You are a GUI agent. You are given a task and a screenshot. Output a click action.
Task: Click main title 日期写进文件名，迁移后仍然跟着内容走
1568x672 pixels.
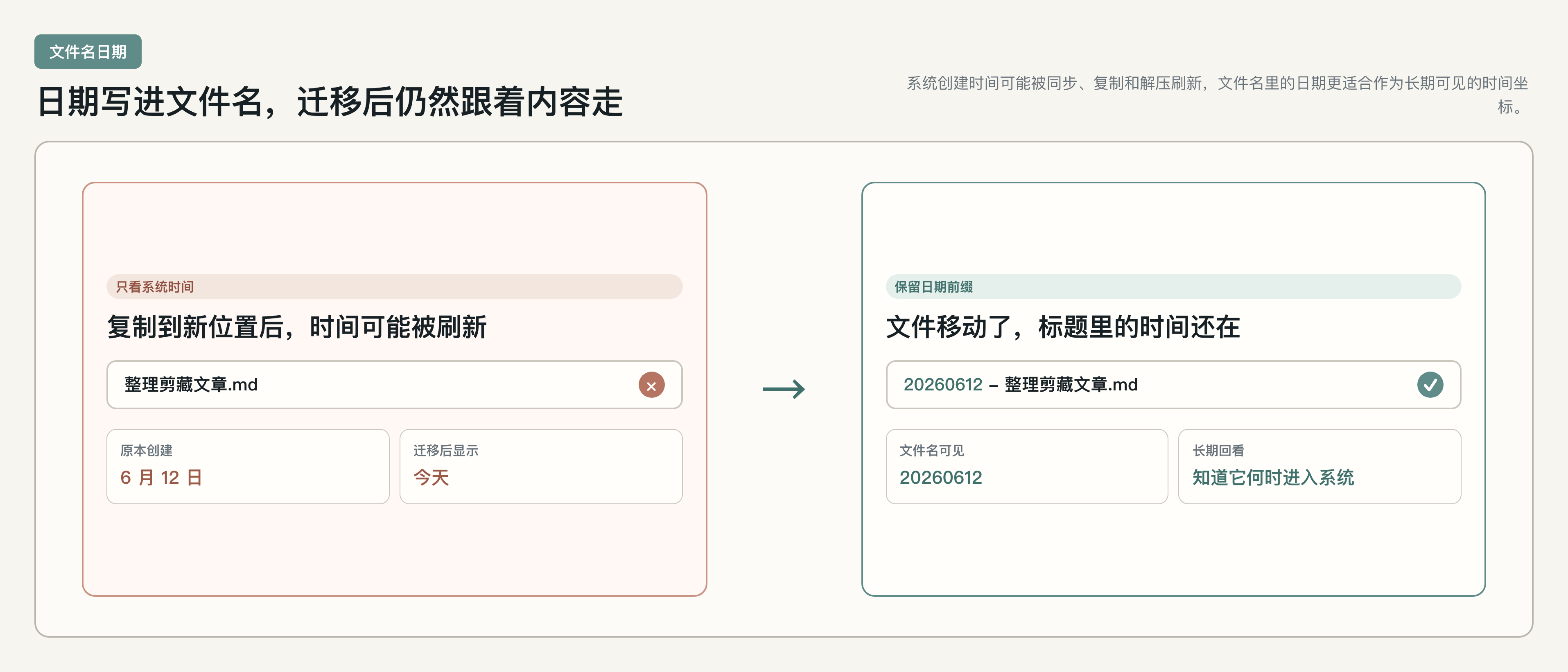(x=330, y=101)
